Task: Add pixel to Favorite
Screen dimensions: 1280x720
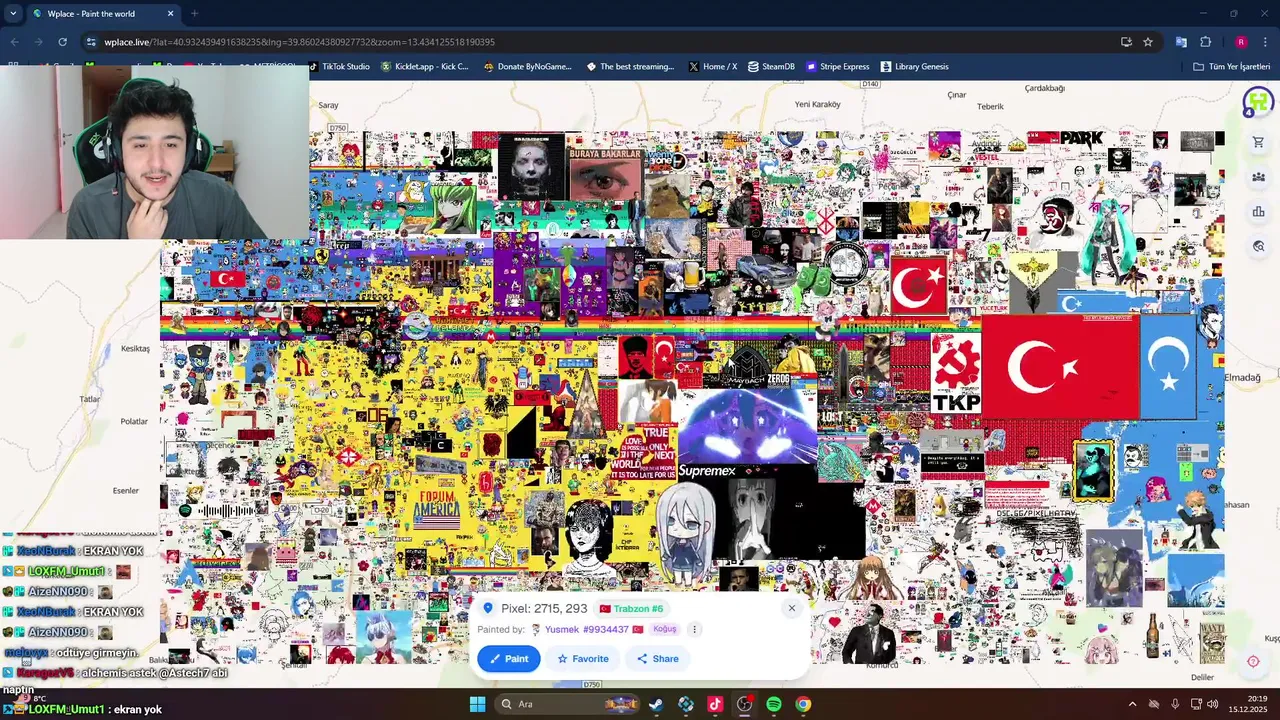Action: (583, 659)
